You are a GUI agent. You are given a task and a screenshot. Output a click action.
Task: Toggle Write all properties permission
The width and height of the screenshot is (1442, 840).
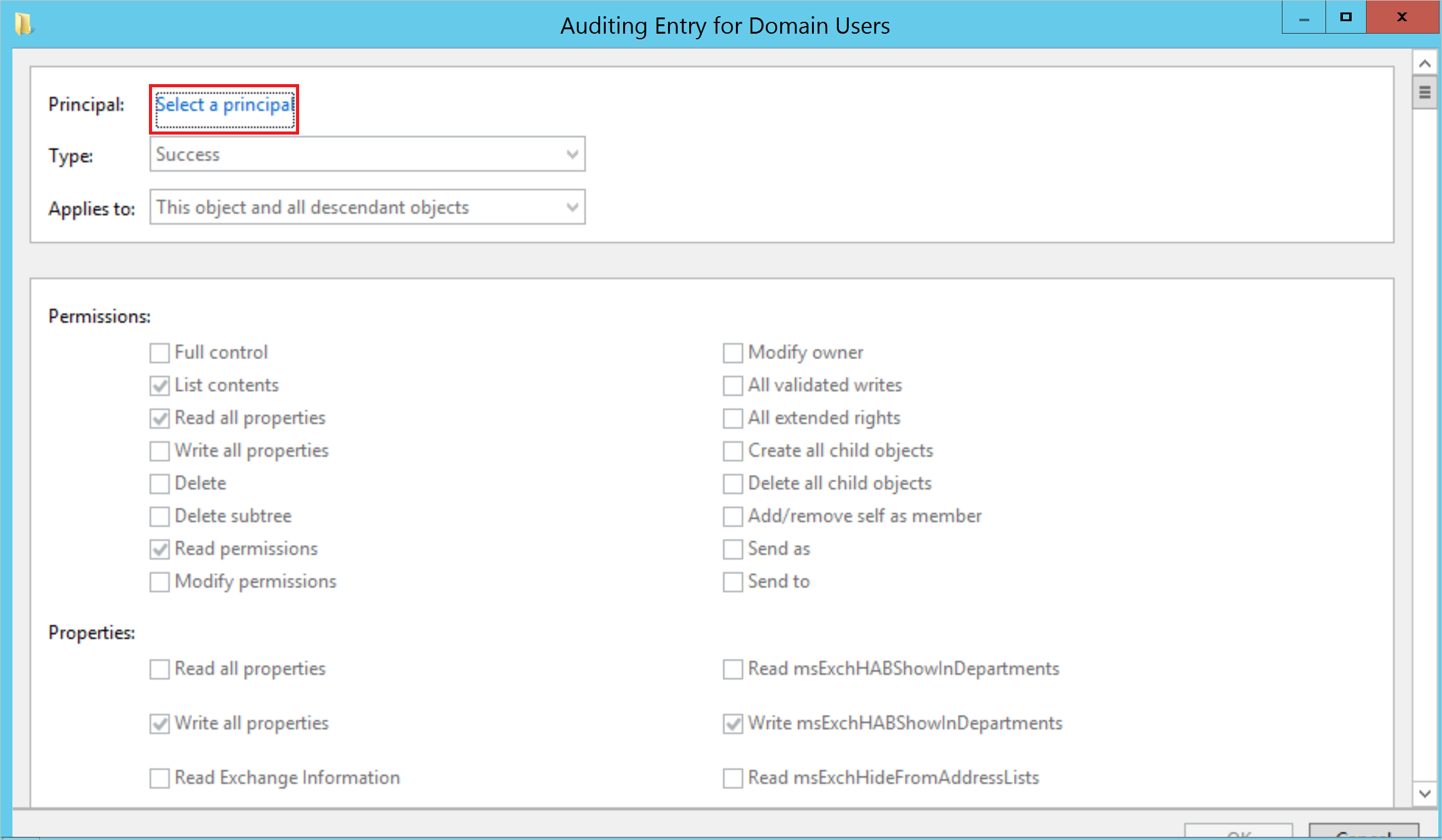[161, 451]
